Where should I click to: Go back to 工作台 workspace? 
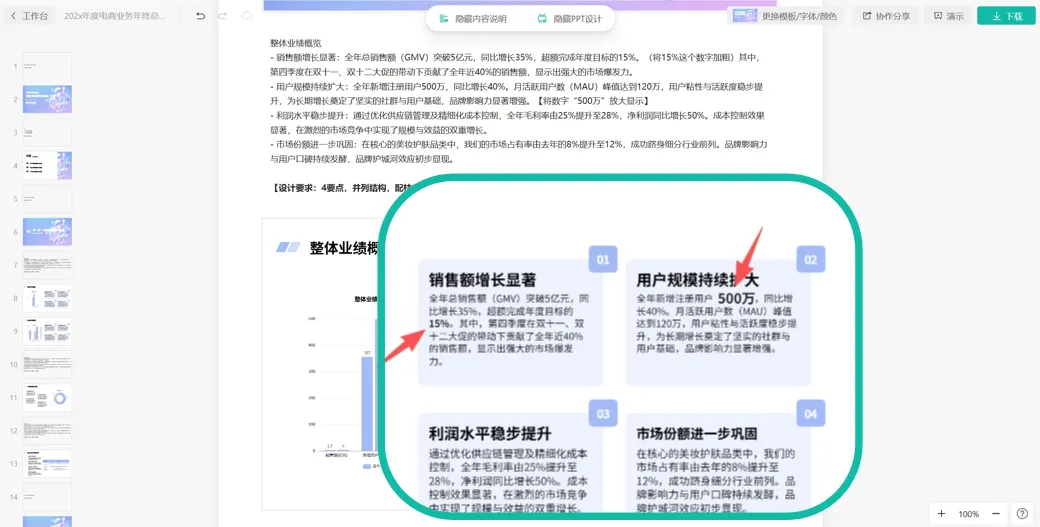point(29,16)
